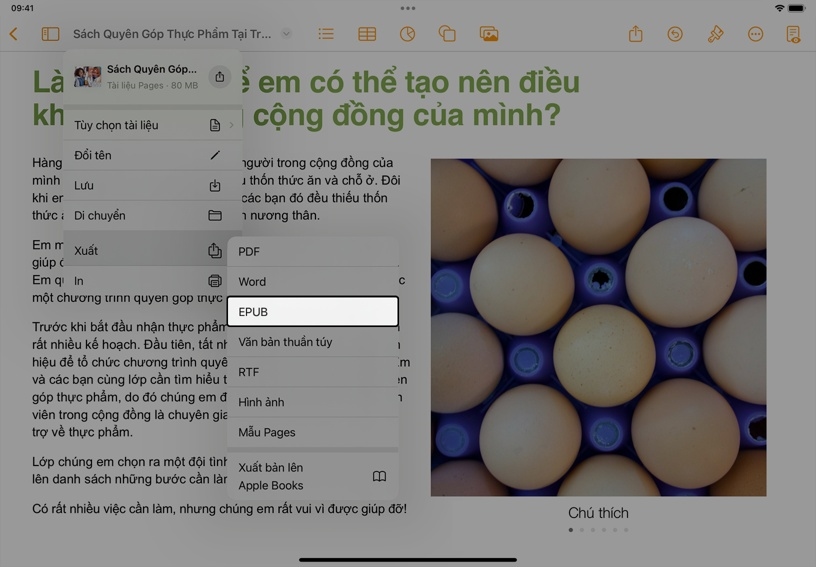The height and width of the screenshot is (567, 816).
Task: Tap Xuất bản lên Apple Books
Action: tap(312, 476)
